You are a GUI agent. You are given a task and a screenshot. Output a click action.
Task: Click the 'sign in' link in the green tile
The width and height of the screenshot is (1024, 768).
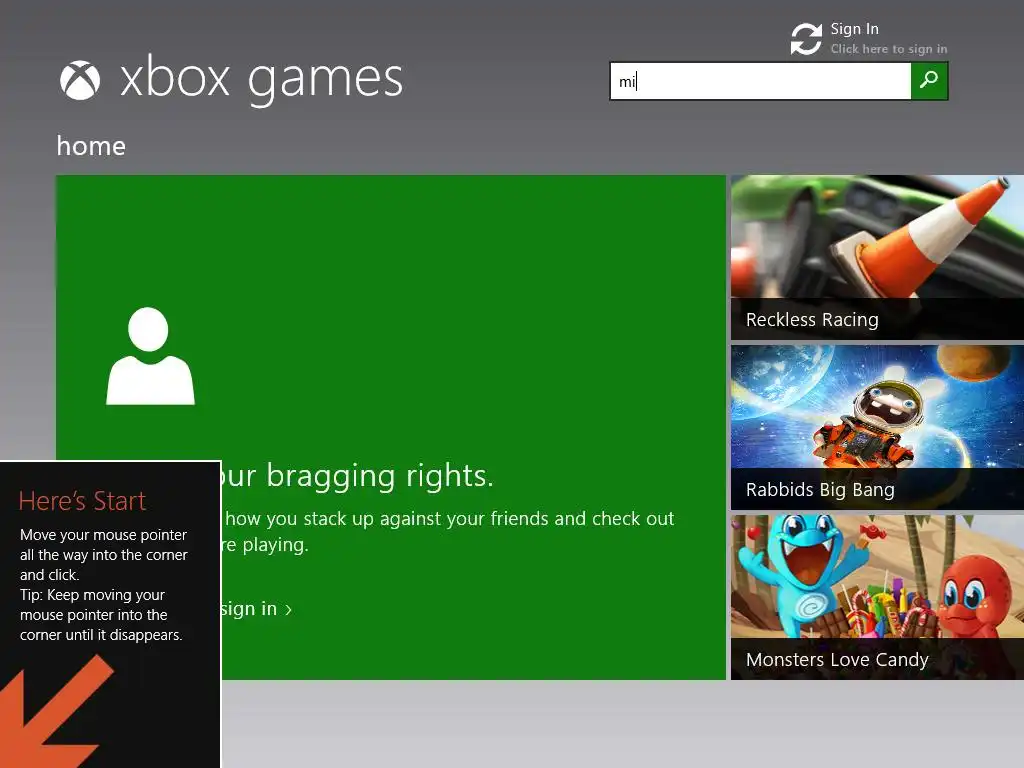pos(249,609)
